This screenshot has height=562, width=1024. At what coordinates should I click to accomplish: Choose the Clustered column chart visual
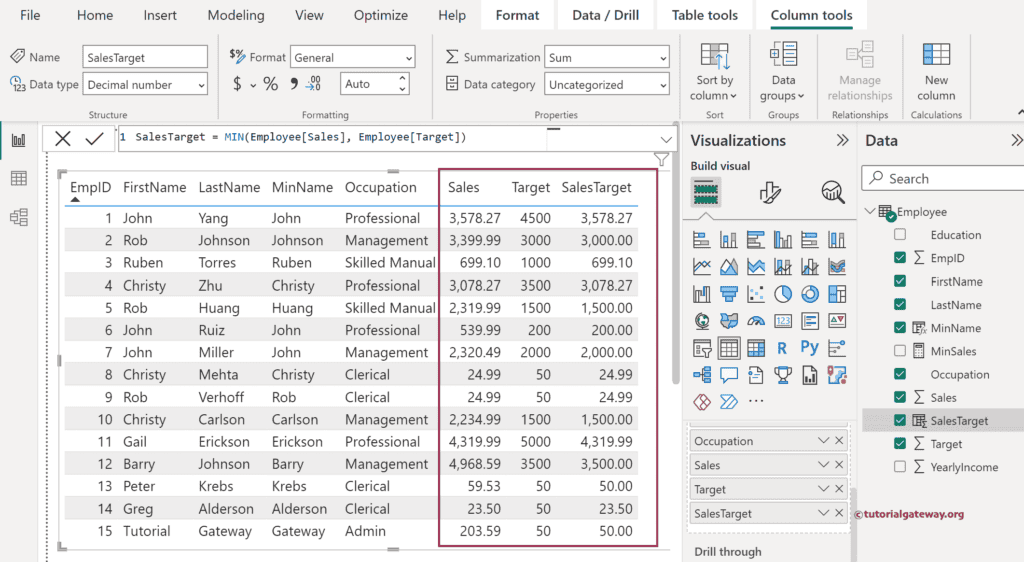[782, 240]
